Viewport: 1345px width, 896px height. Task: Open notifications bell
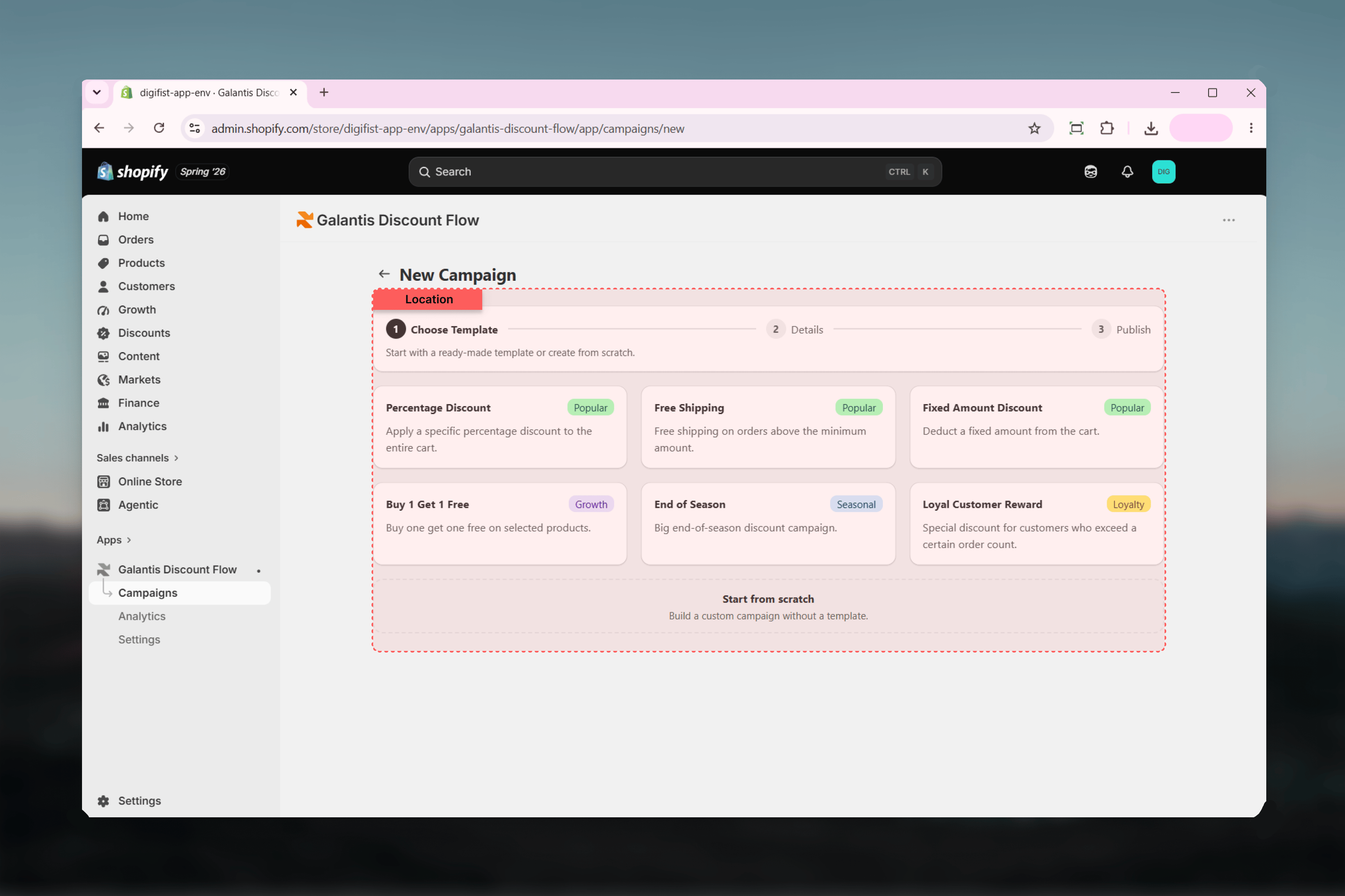click(1127, 171)
